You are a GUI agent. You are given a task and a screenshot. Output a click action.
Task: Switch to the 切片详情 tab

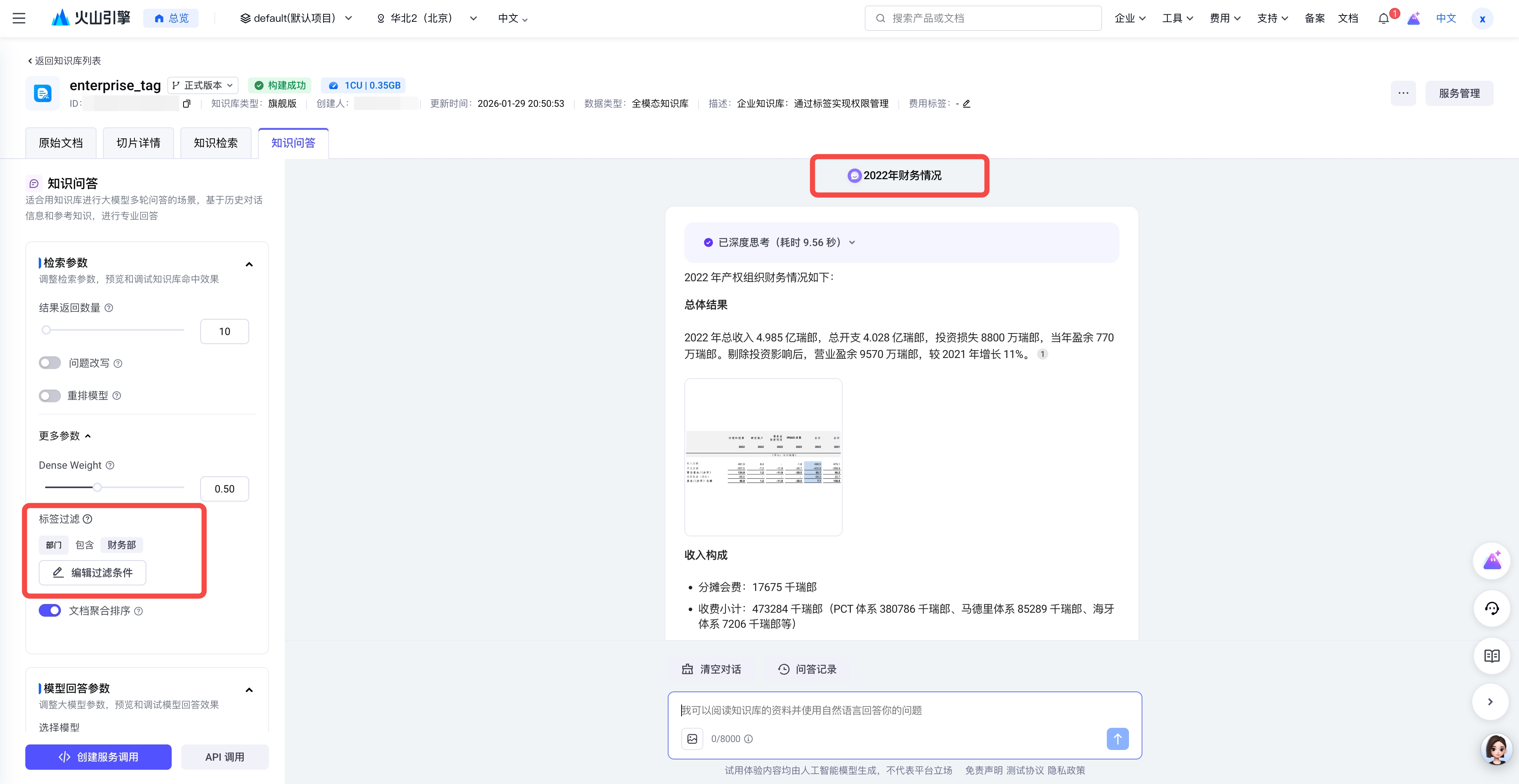pos(138,143)
